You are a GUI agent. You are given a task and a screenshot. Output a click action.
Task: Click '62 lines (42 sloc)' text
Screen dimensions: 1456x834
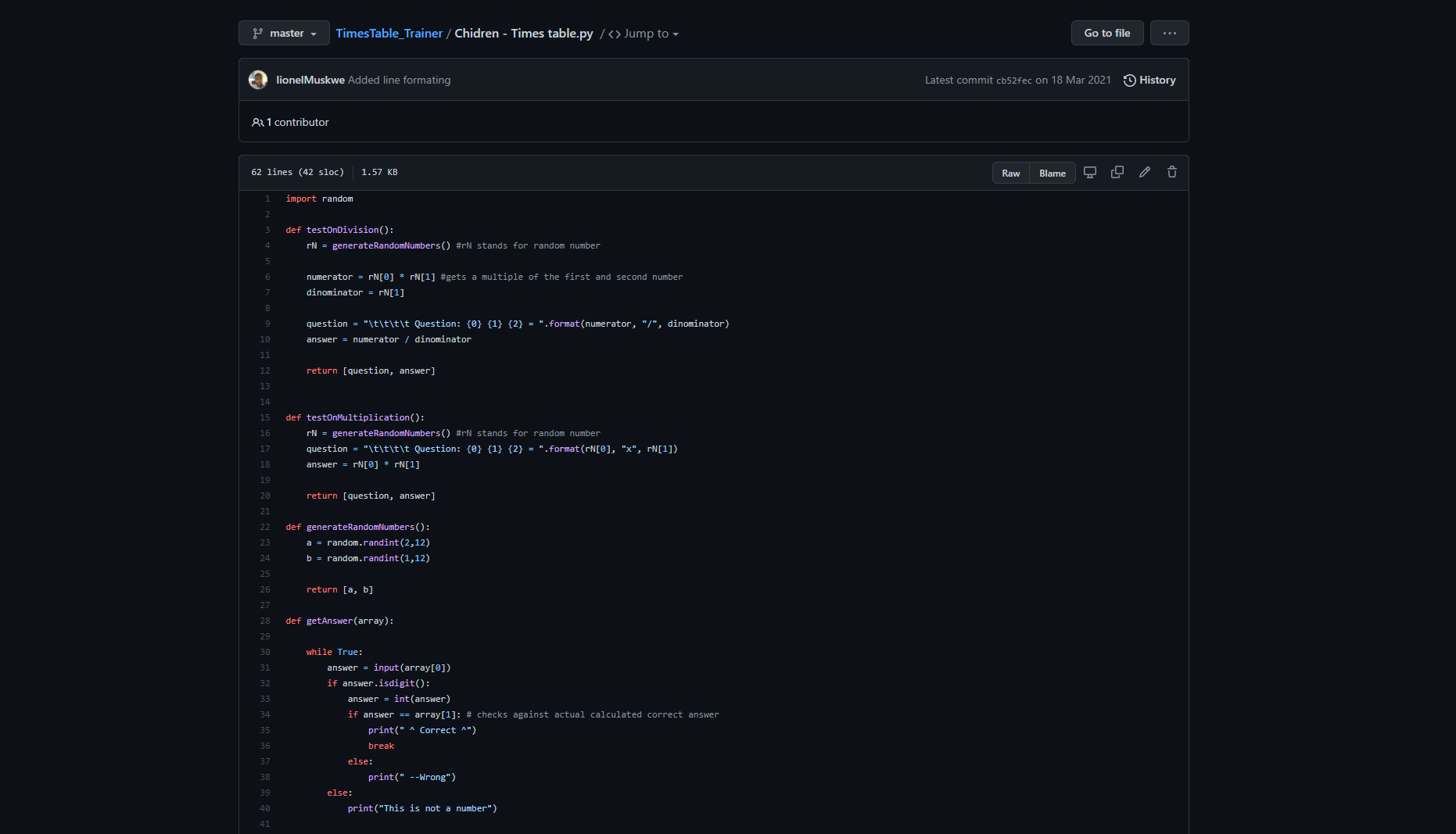(x=297, y=172)
